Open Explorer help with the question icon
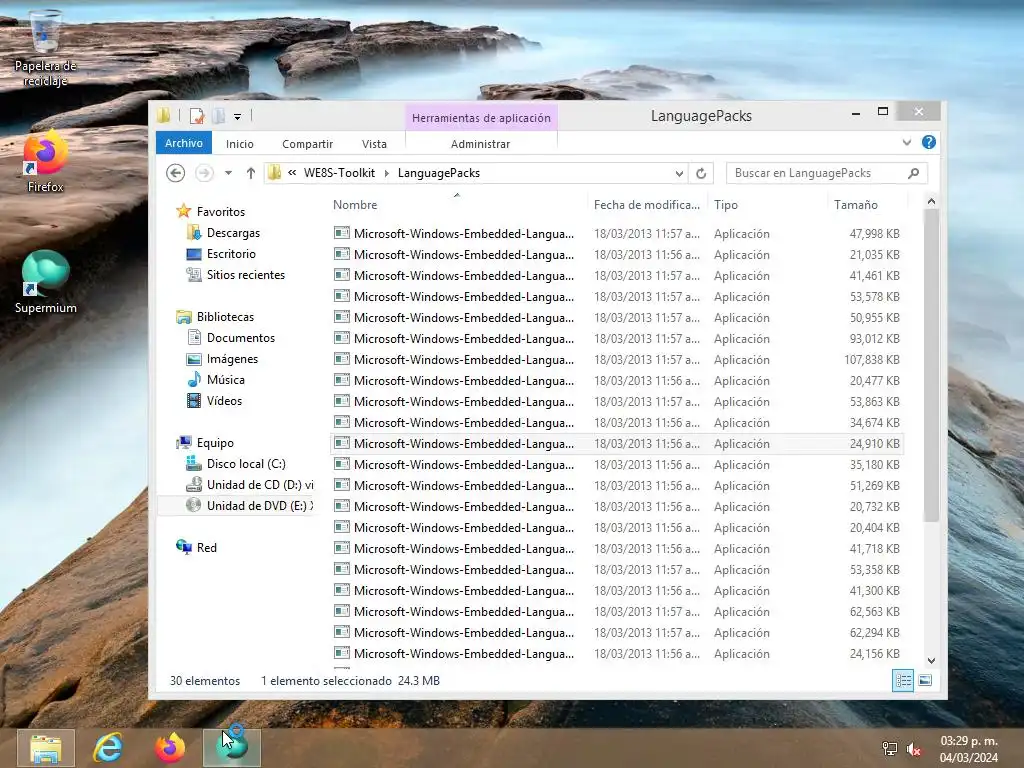1024x768 pixels. click(929, 142)
